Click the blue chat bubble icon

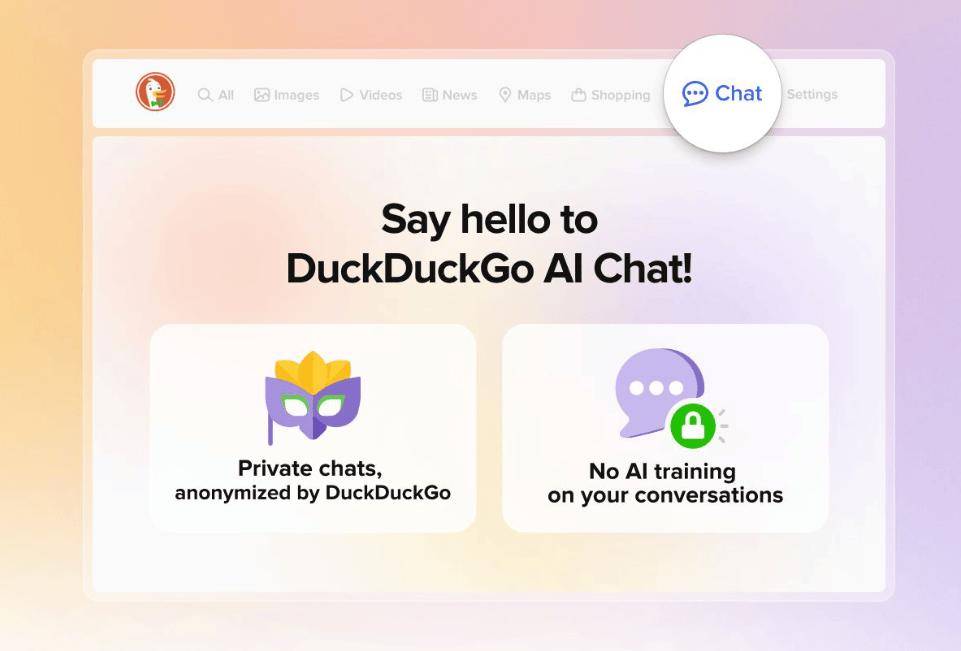coord(695,94)
